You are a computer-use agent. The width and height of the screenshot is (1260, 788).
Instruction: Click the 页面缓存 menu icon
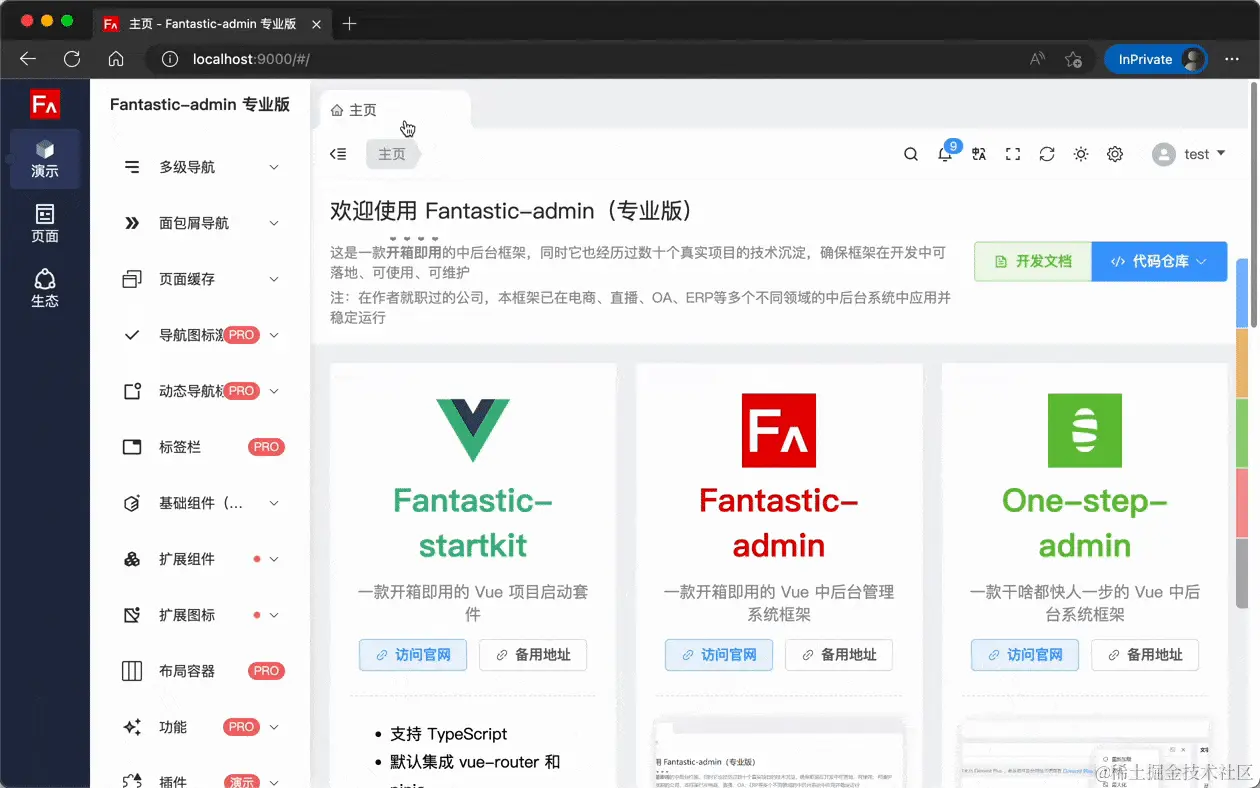point(132,279)
